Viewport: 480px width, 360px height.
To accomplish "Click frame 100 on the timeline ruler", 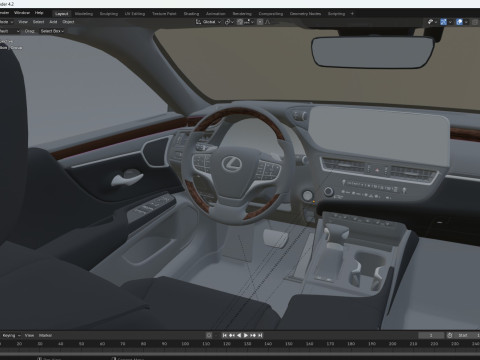I will pos(185,344).
